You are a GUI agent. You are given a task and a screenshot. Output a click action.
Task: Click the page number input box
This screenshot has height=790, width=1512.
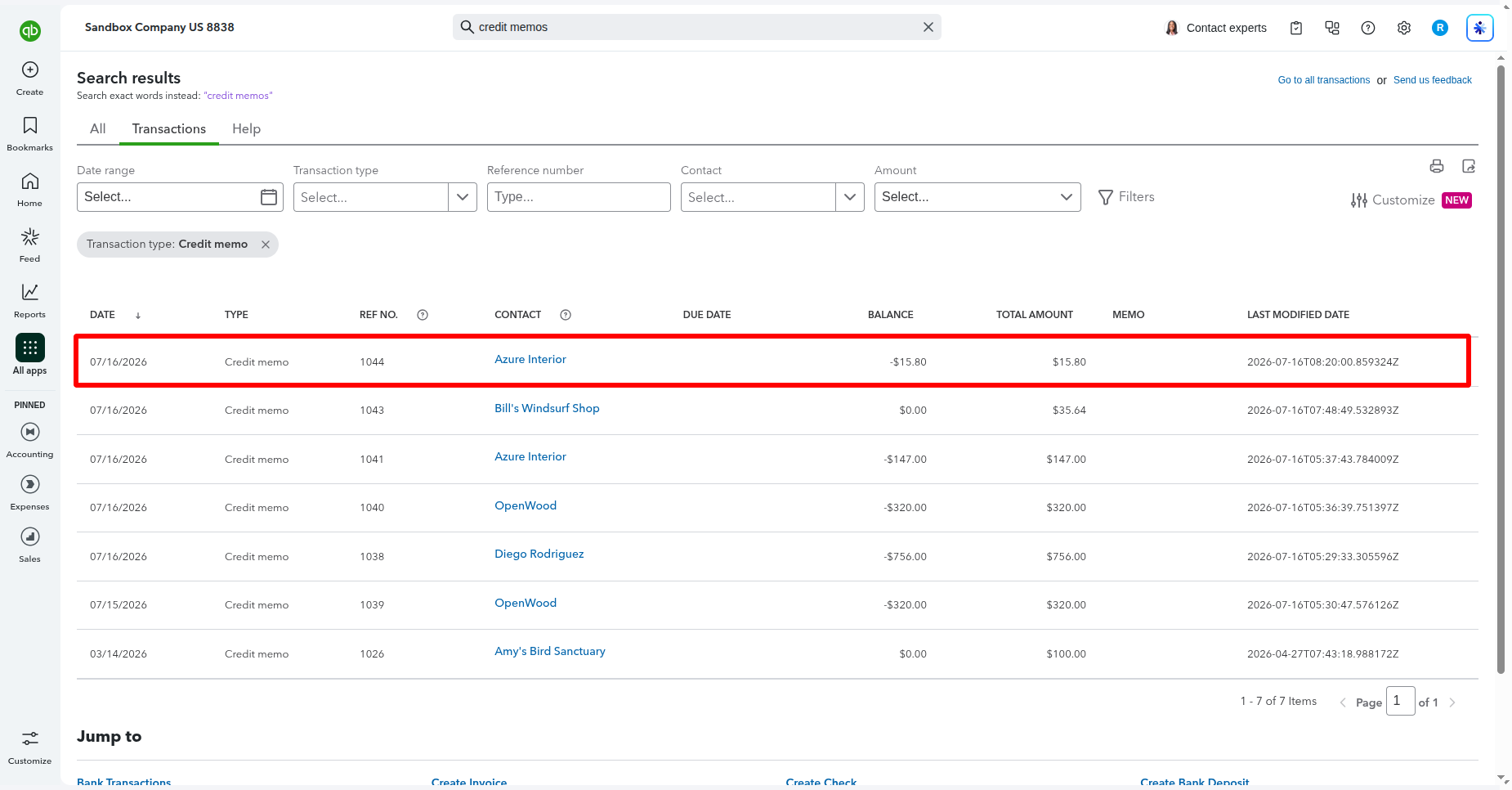pos(1401,701)
